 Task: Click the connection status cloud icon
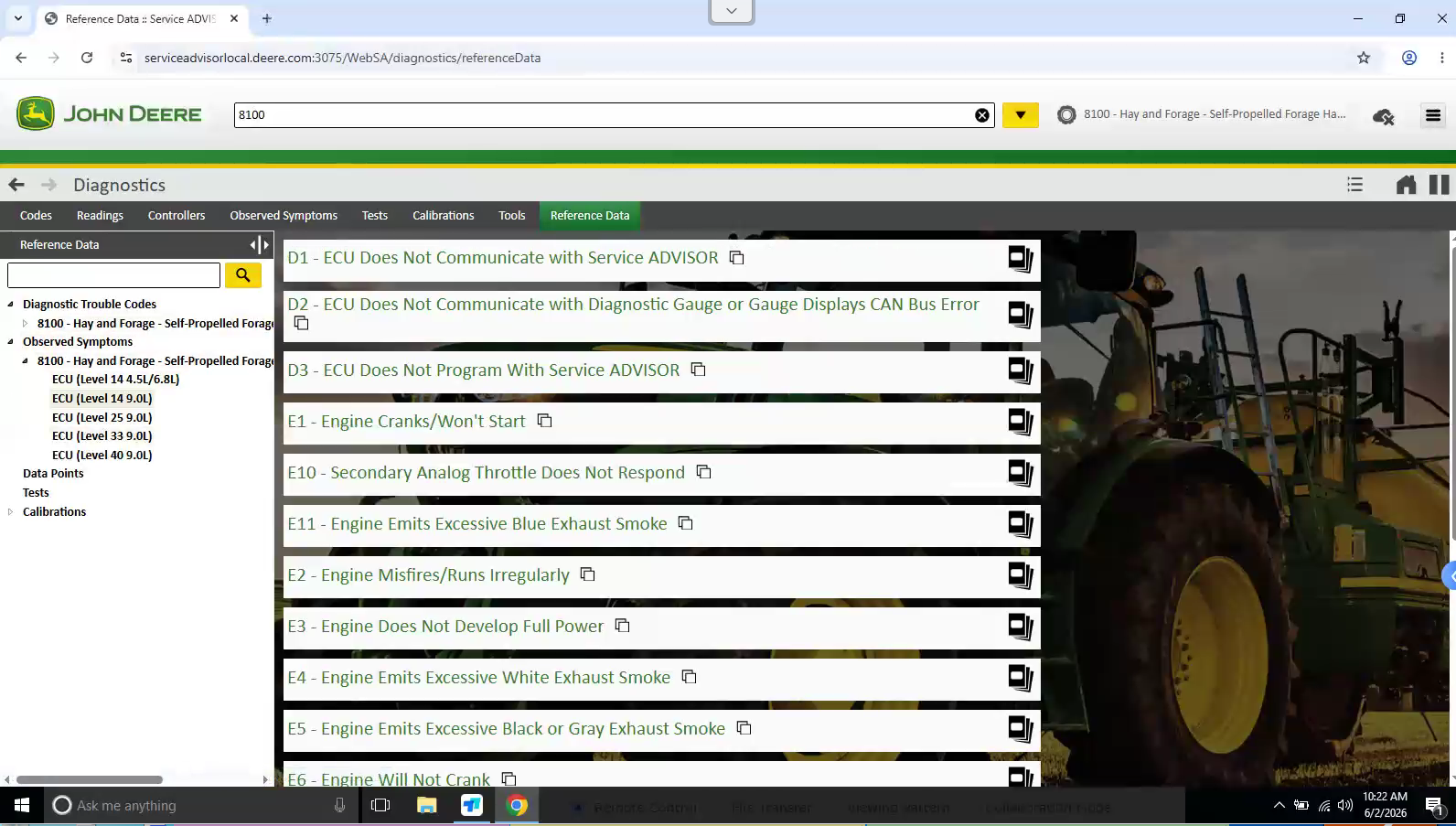coord(1383,116)
